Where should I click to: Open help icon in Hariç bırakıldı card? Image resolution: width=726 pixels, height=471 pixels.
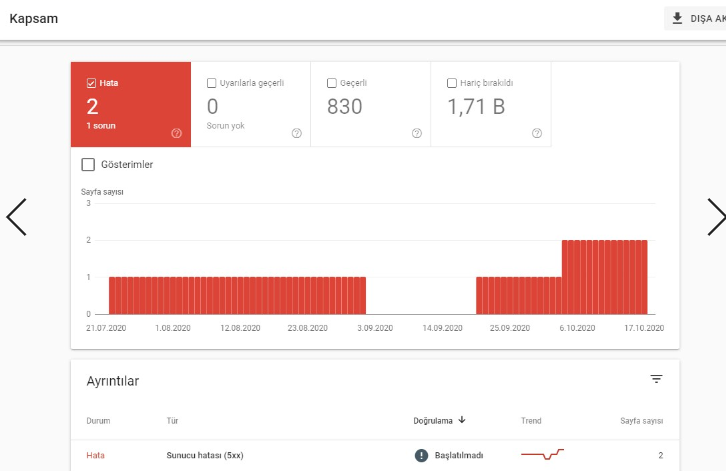[x=537, y=133]
